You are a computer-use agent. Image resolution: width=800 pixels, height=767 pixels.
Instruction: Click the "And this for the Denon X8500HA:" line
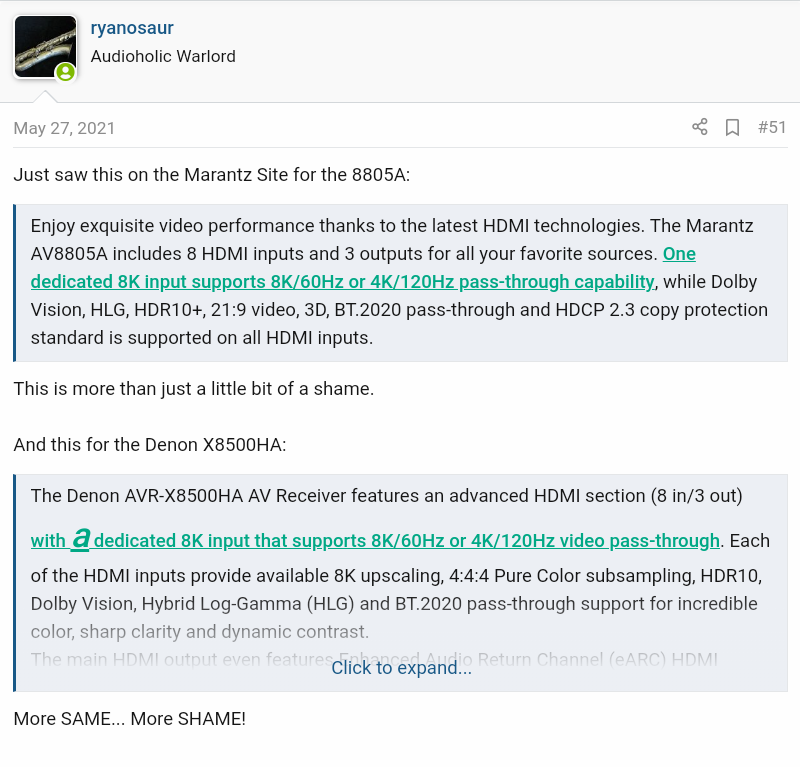[150, 444]
